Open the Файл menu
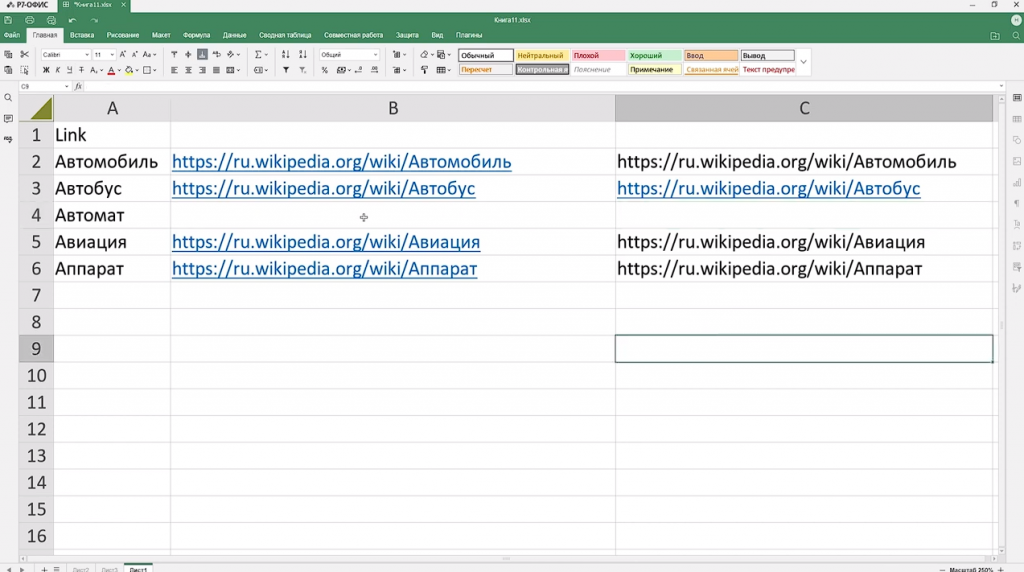The height and width of the screenshot is (572, 1024). 12,35
